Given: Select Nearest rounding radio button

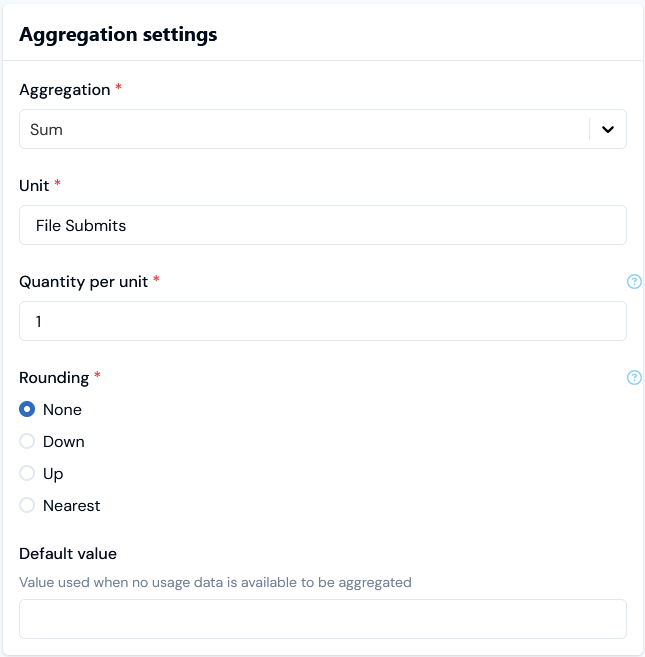Looking at the screenshot, I should click(27, 505).
